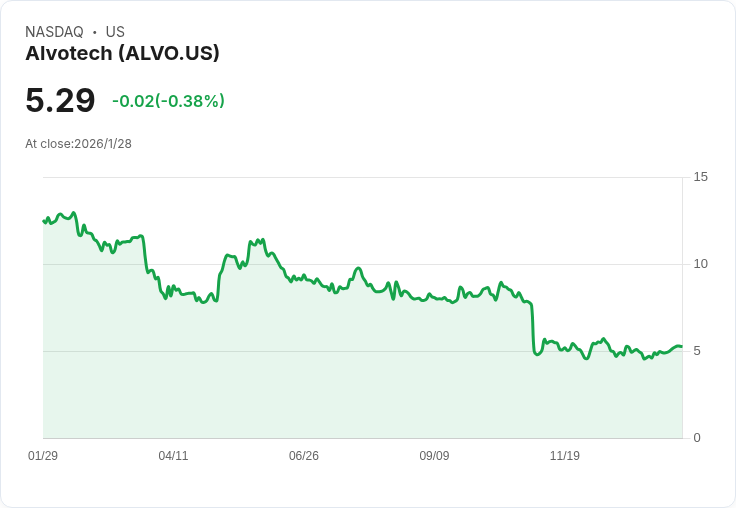Open the Alvotech (ALVO.US) title

tap(122, 53)
